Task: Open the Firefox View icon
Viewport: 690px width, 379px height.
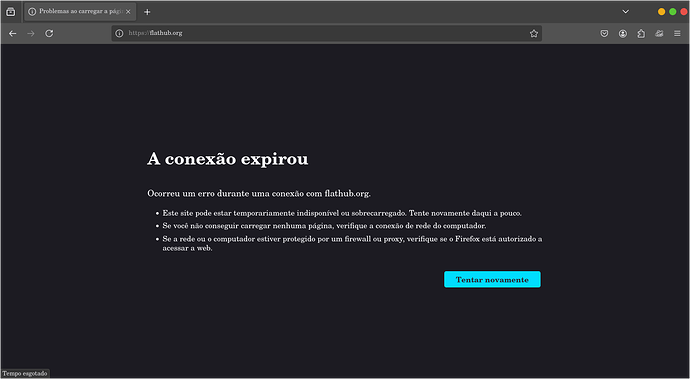Action: 11,12
